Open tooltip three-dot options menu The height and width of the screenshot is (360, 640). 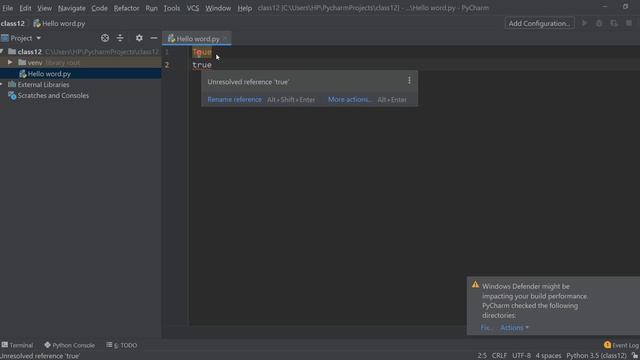pyautogui.click(x=409, y=81)
